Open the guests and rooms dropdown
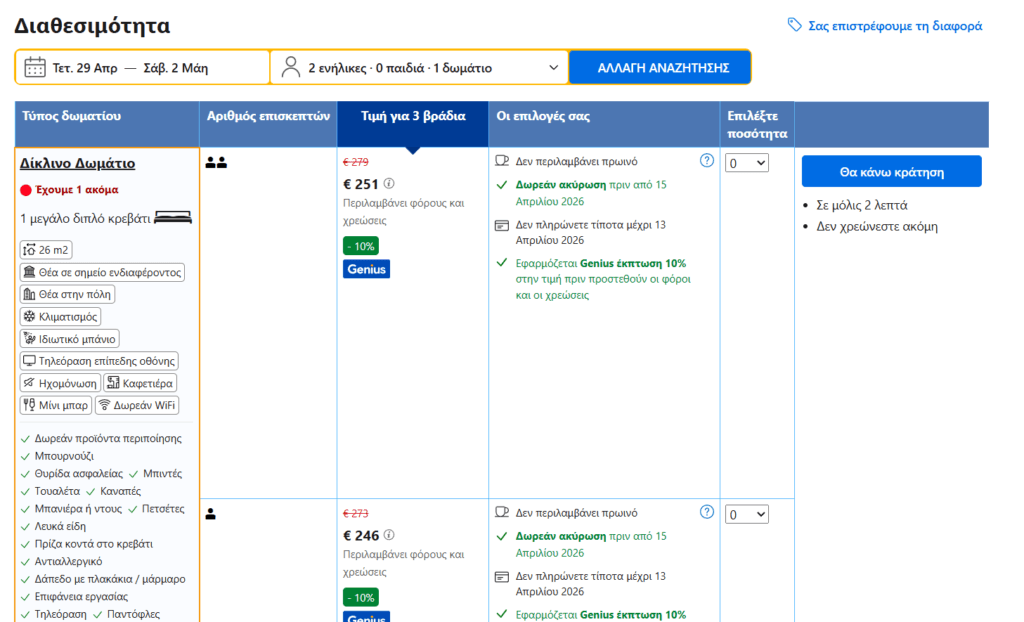This screenshot has height=622, width=1024. [x=419, y=68]
